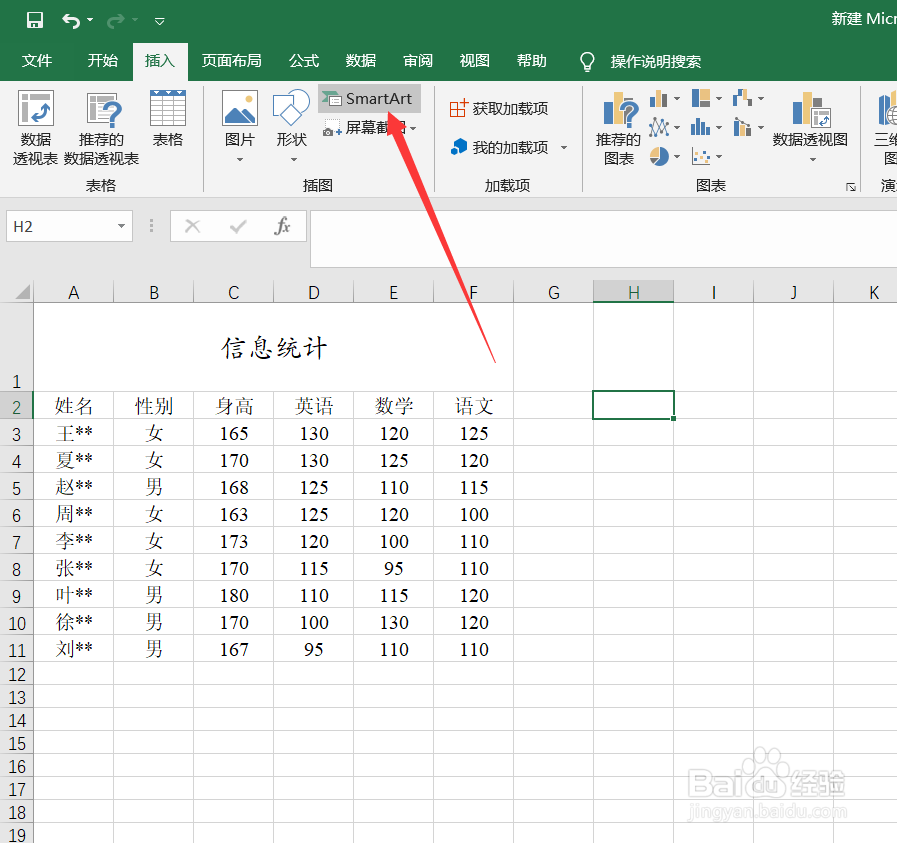Click the Redo arrow icon

coord(116,21)
